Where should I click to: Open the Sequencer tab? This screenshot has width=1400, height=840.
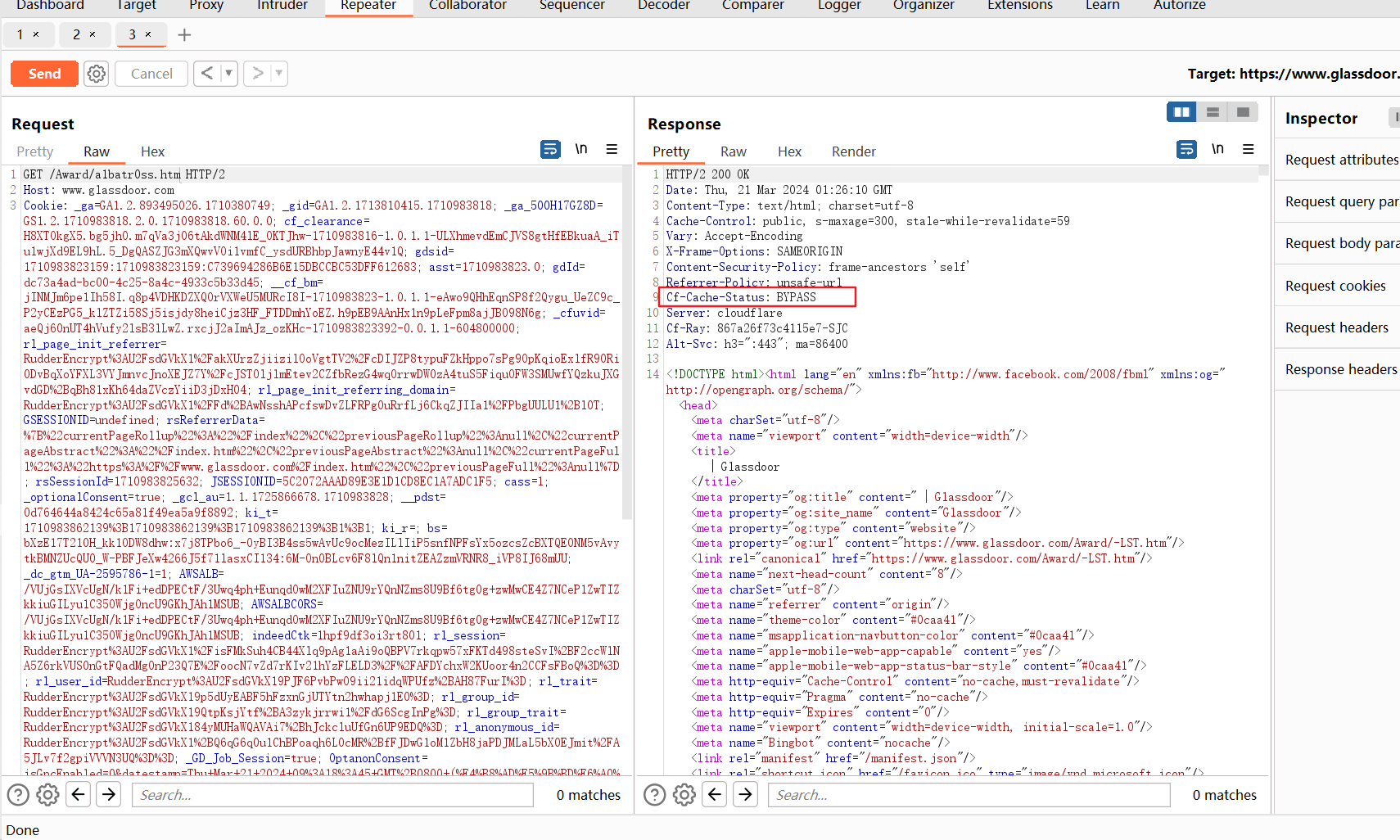(572, 6)
